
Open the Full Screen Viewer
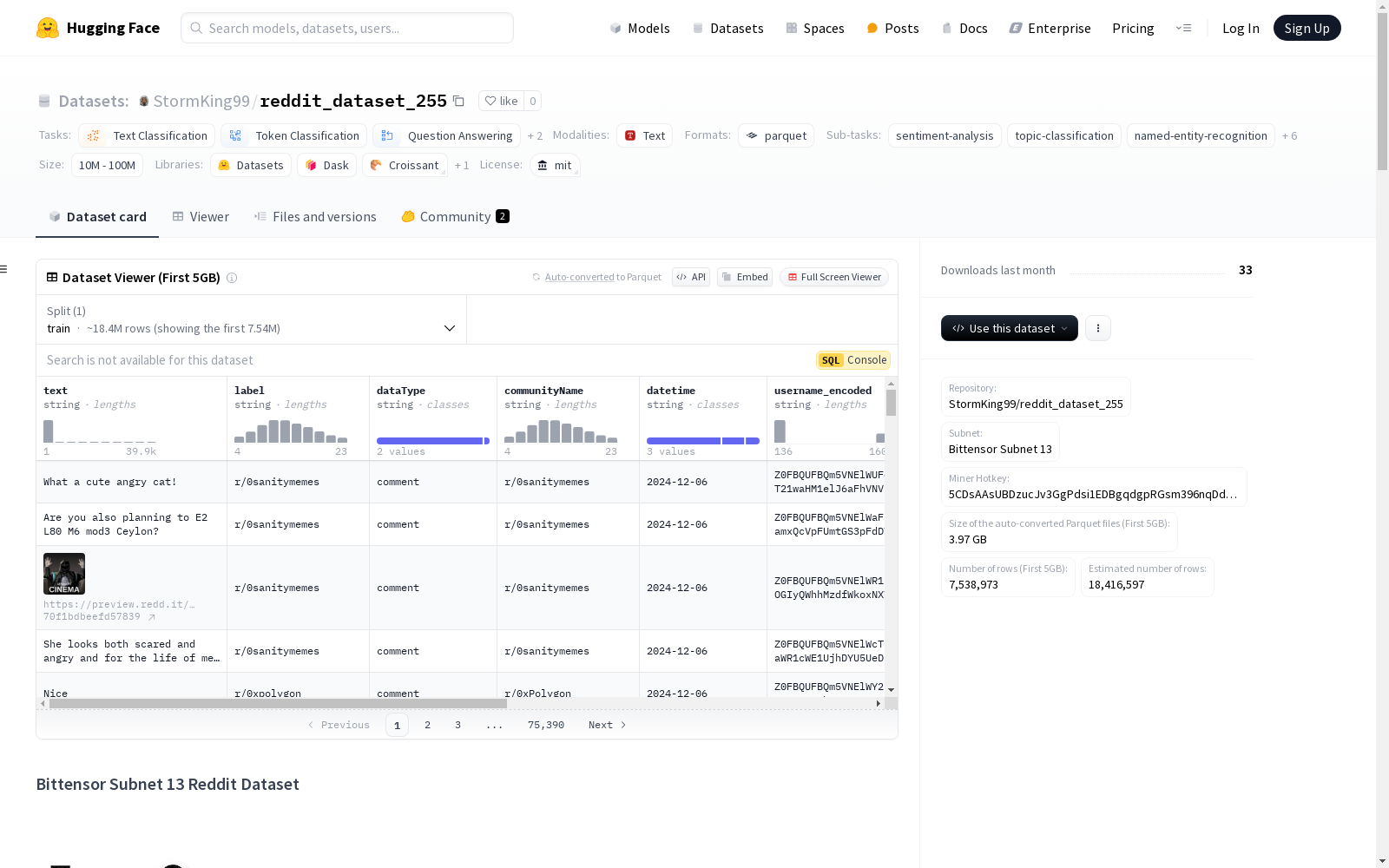[834, 278]
